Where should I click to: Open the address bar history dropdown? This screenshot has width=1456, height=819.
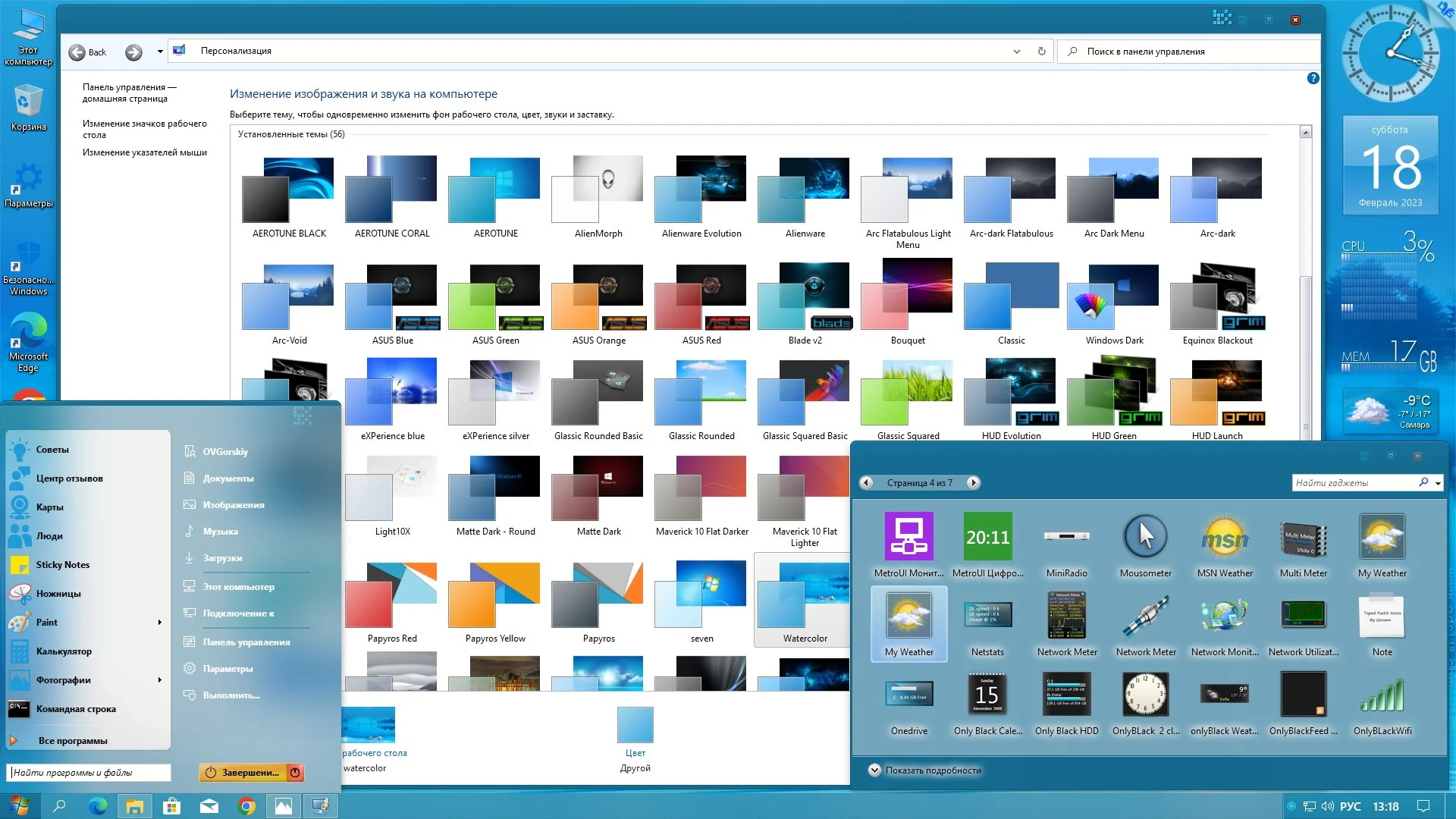(1016, 52)
